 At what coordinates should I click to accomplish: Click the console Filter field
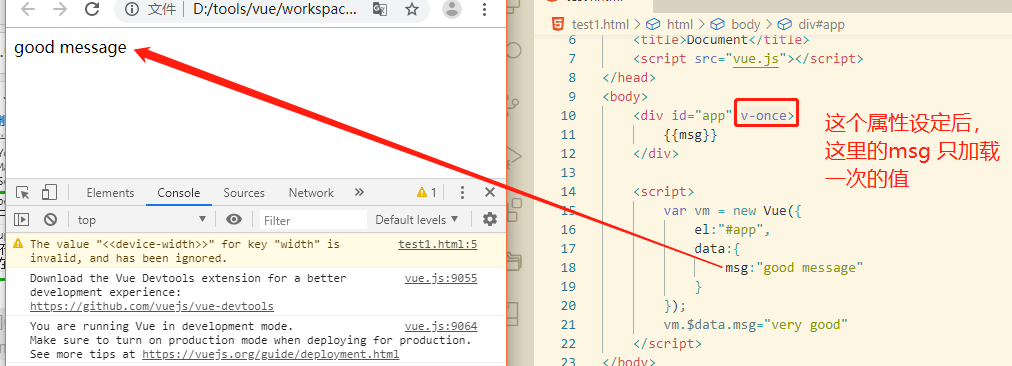(314, 220)
